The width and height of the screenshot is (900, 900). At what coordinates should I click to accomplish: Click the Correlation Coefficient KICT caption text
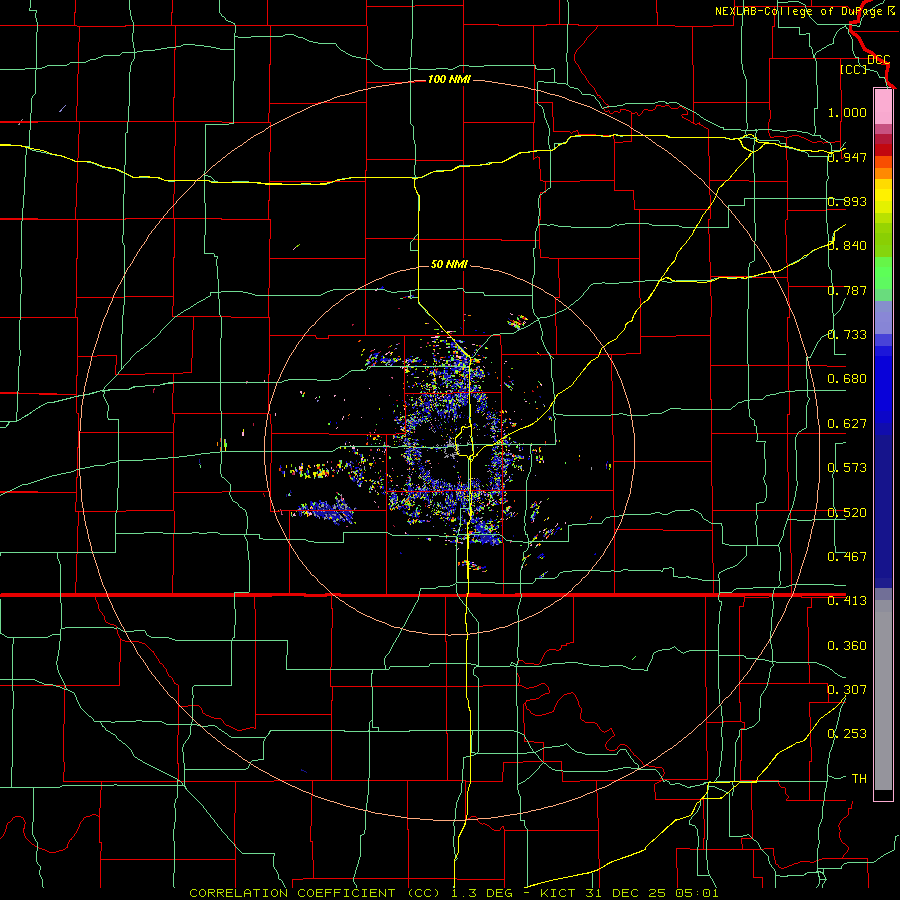[x=453, y=893]
